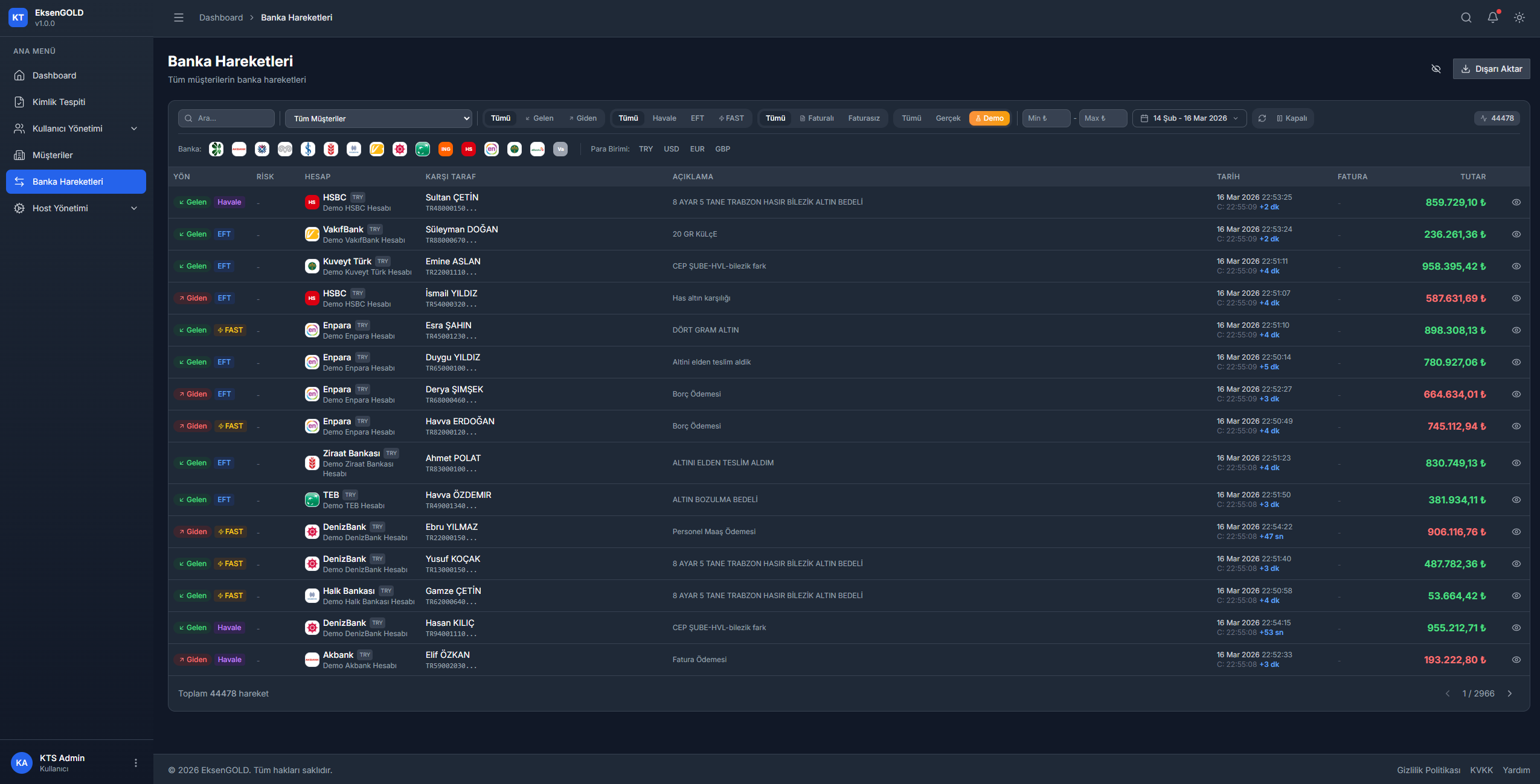Open notifications via the bell icon
This screenshot has height=784, width=1540.
click(x=1492, y=18)
